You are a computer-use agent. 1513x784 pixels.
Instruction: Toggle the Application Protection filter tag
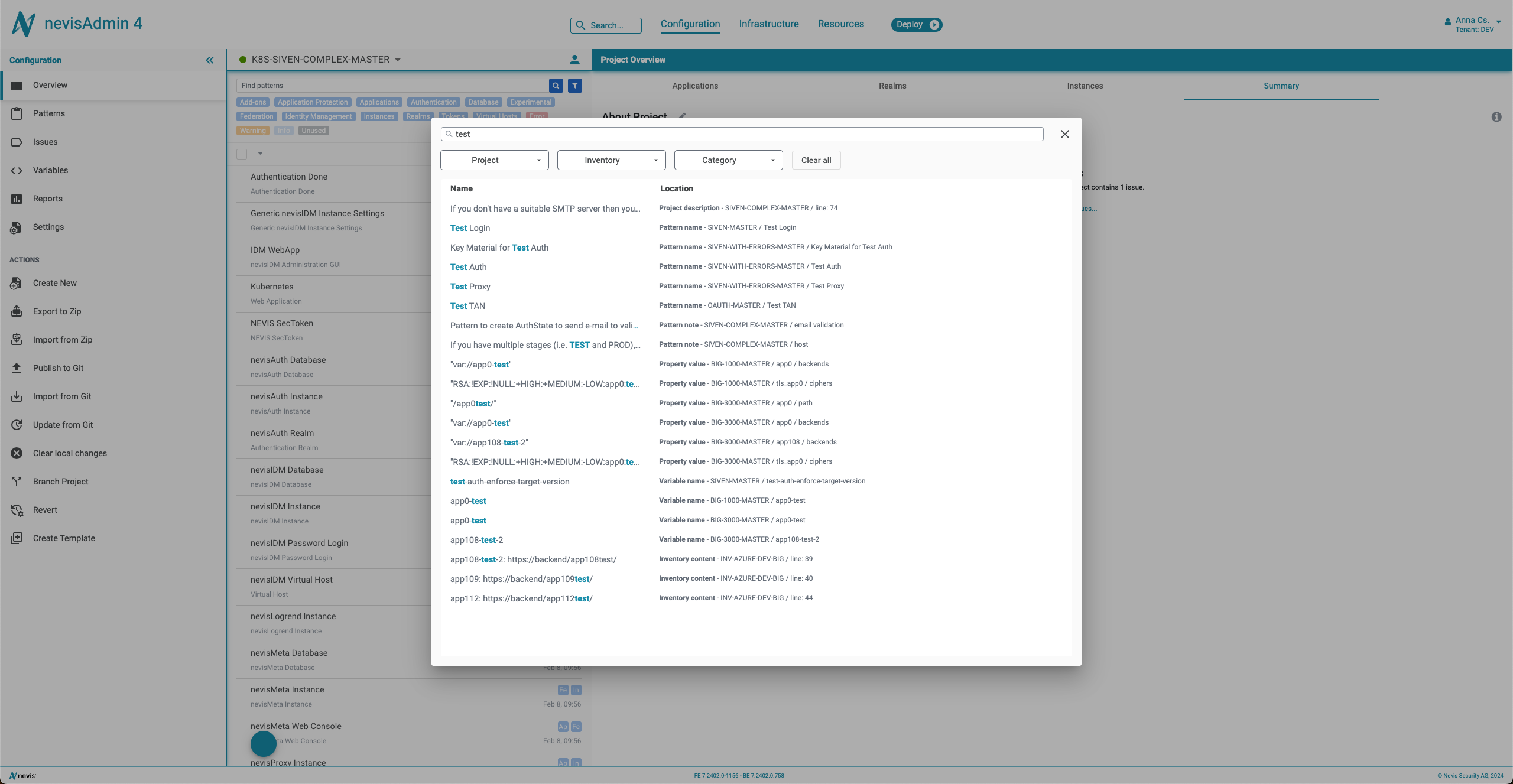313,102
